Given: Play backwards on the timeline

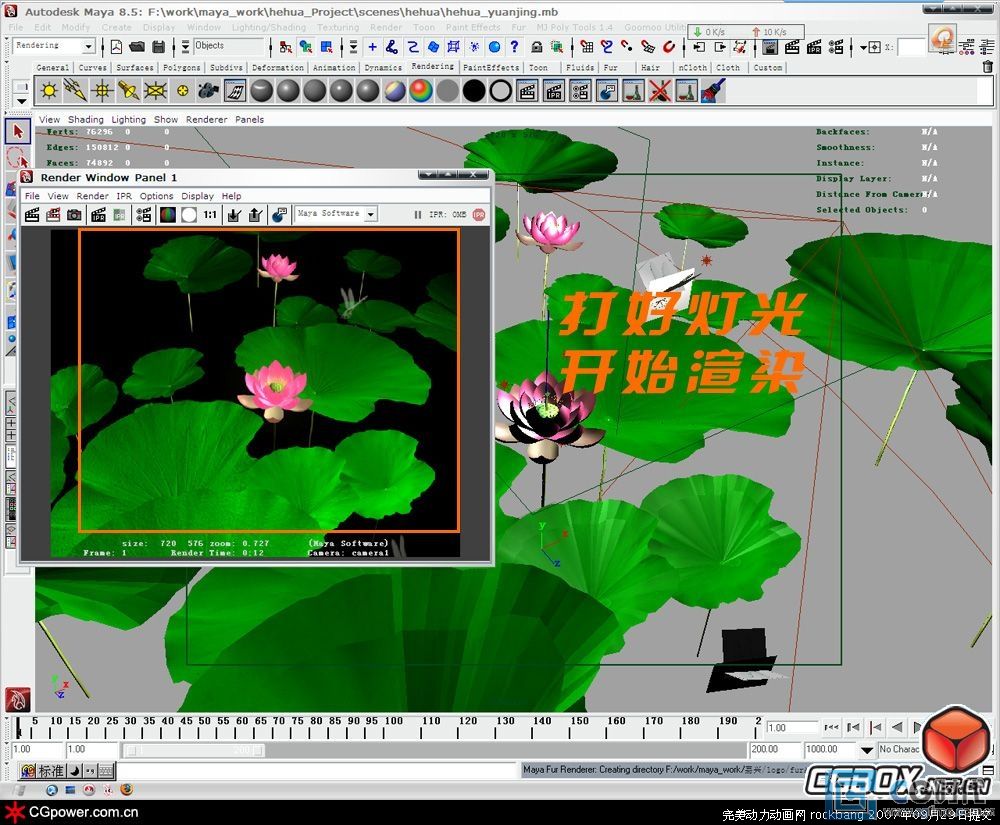Looking at the screenshot, I should [x=897, y=727].
